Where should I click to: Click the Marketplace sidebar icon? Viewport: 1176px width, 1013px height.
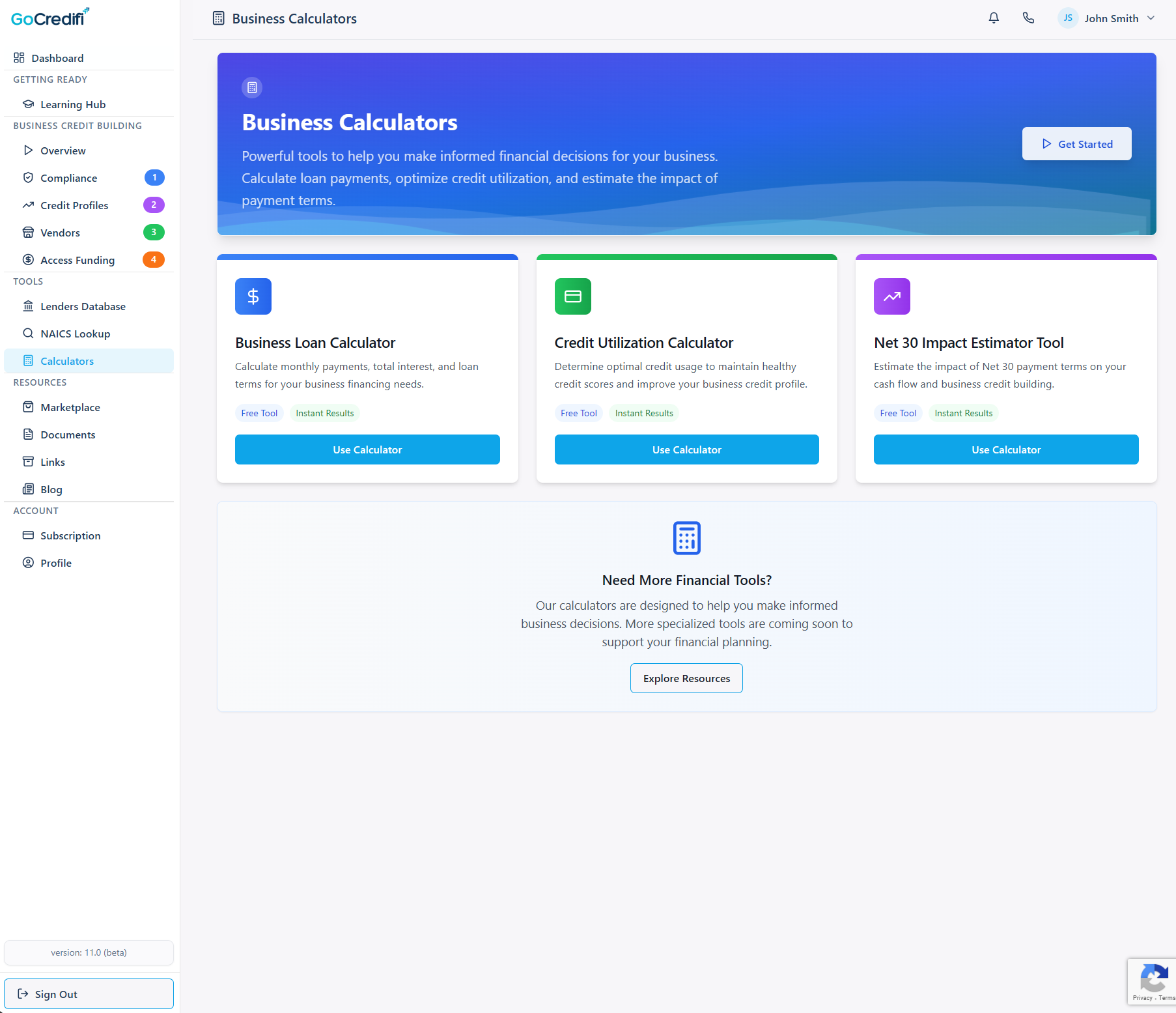[x=29, y=407]
